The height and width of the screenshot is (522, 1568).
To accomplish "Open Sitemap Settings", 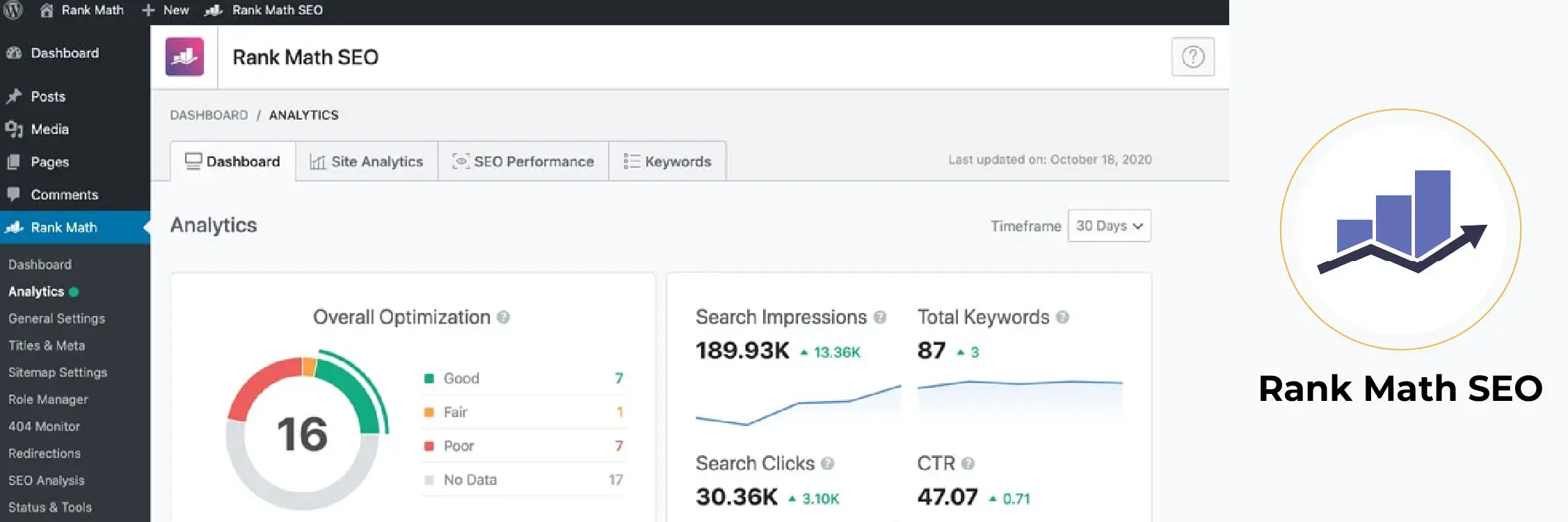I will click(x=58, y=372).
